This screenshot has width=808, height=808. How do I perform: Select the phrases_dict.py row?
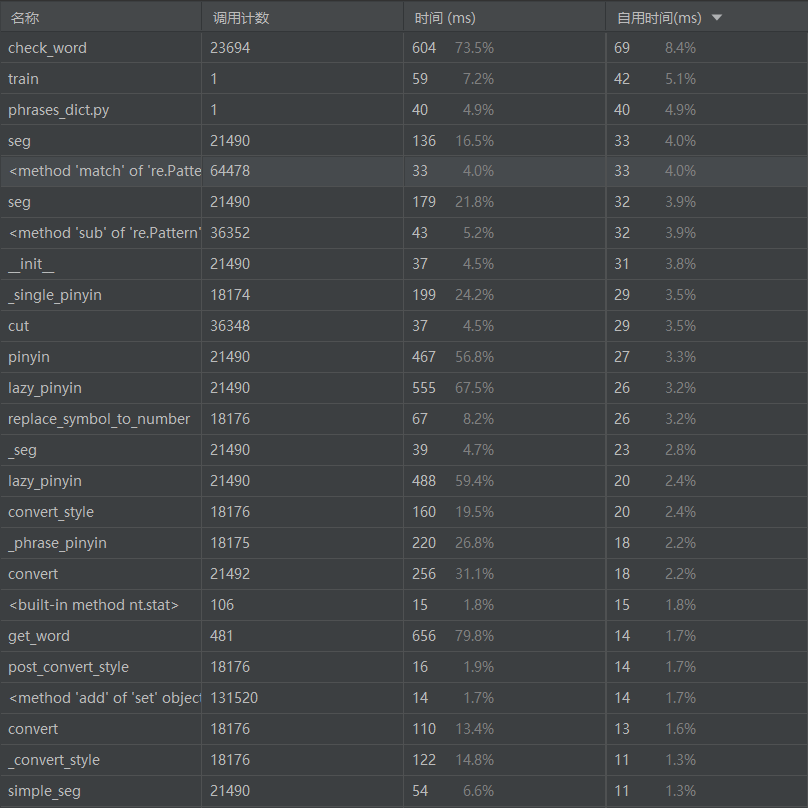[x=58, y=110]
